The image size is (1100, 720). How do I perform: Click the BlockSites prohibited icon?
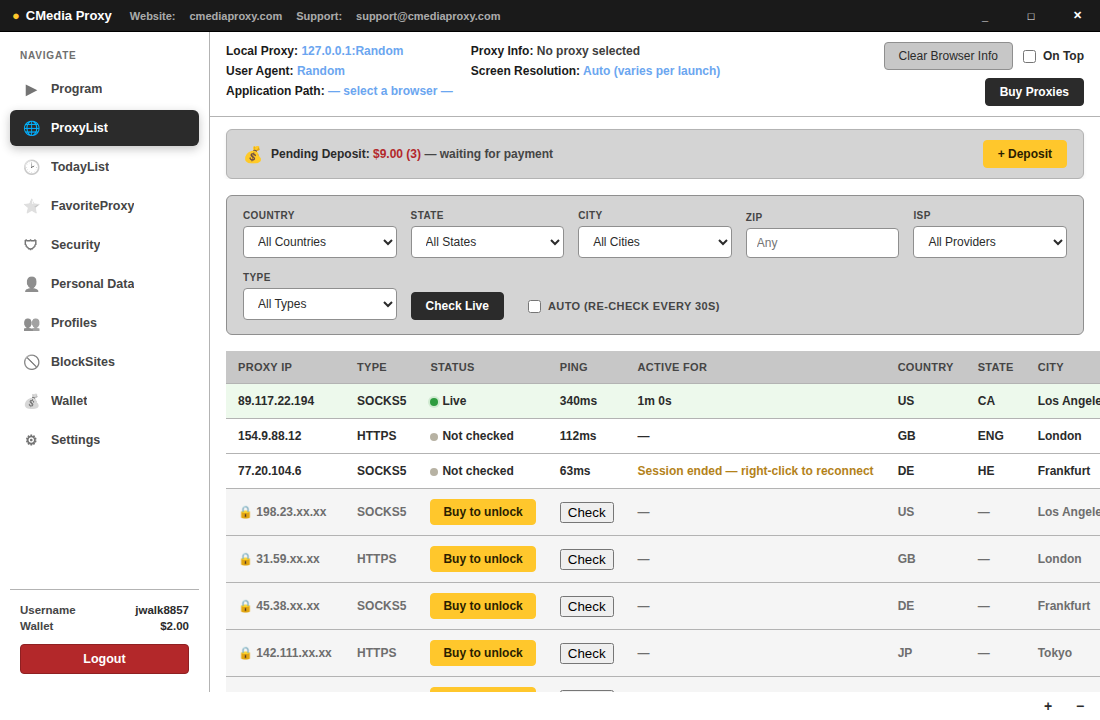point(32,362)
